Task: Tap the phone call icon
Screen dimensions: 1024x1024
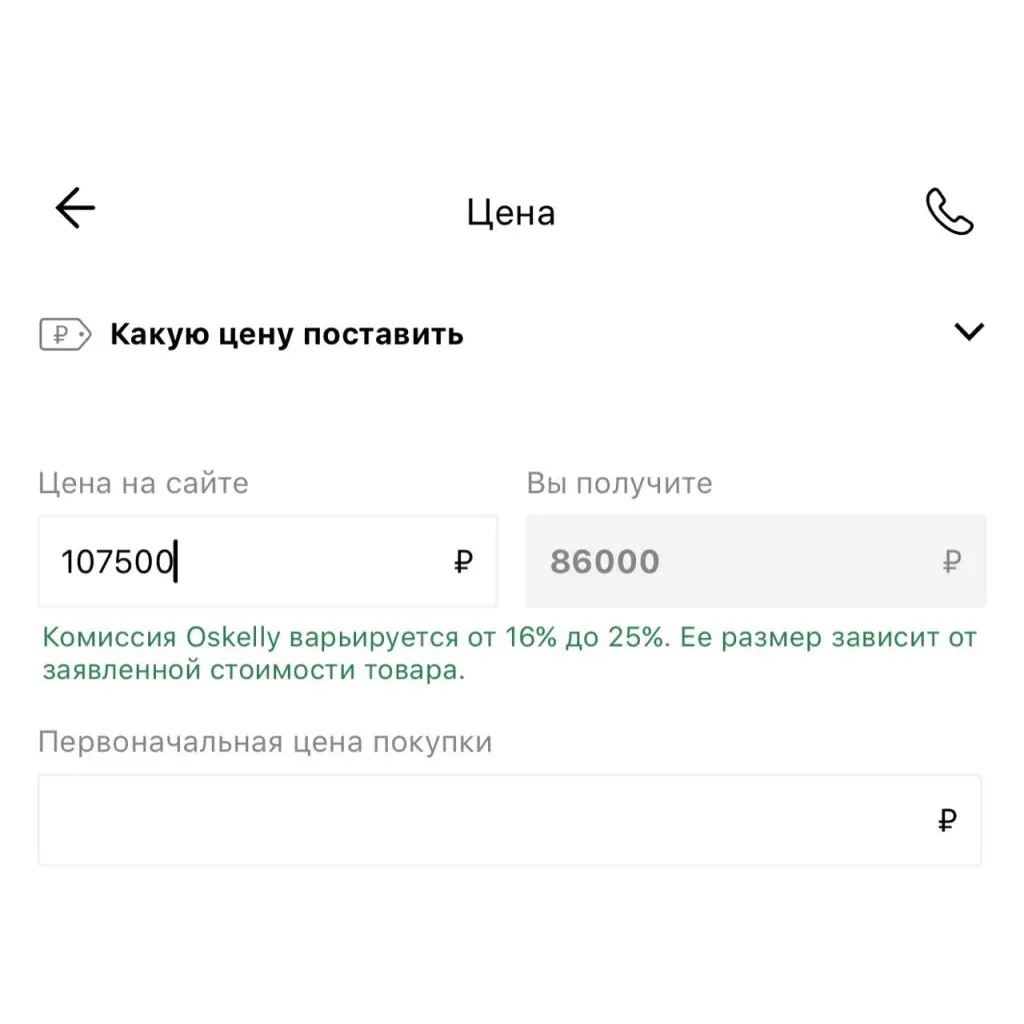Action: (x=949, y=212)
